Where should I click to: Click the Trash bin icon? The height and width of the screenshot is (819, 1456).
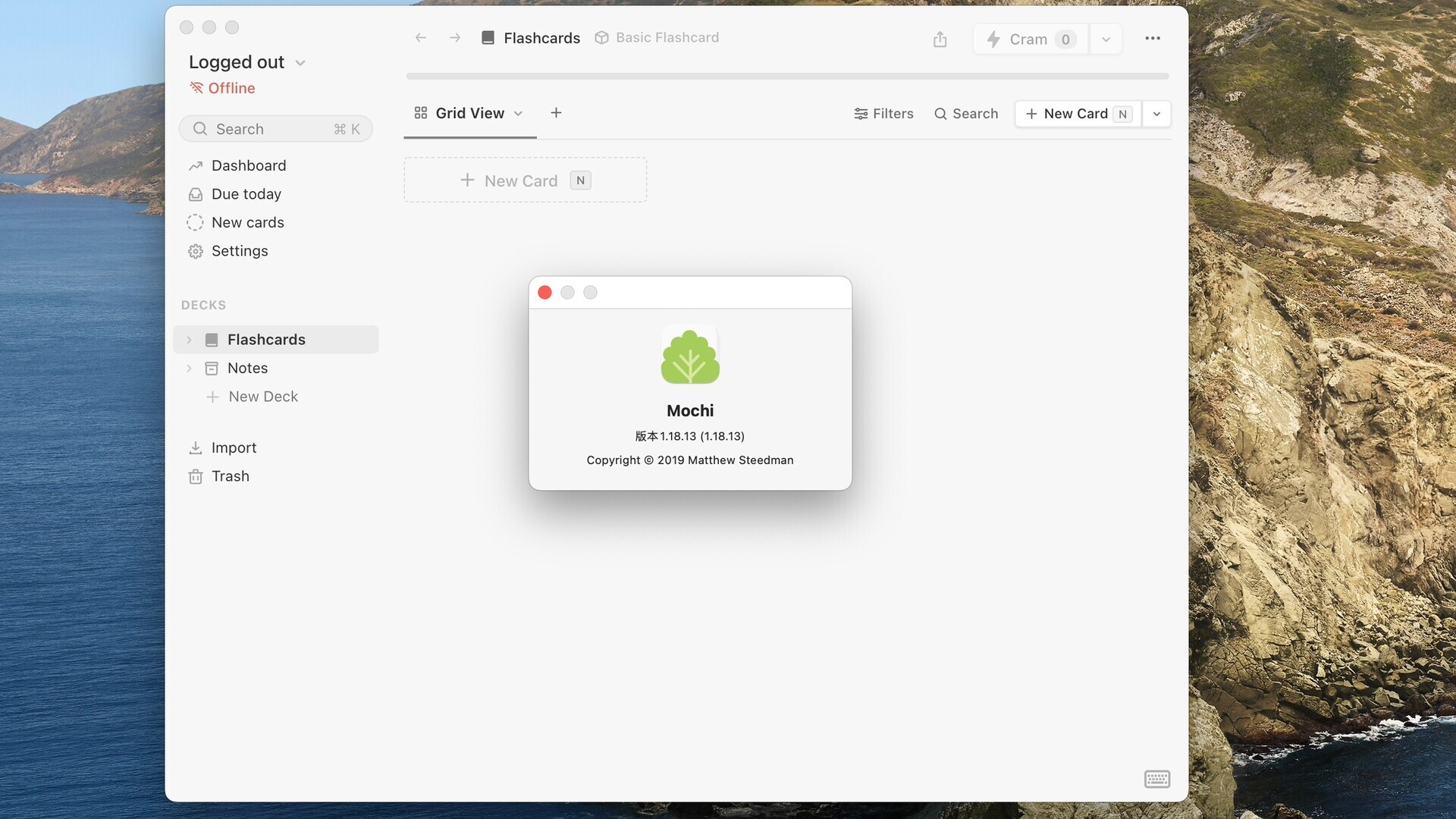point(196,477)
